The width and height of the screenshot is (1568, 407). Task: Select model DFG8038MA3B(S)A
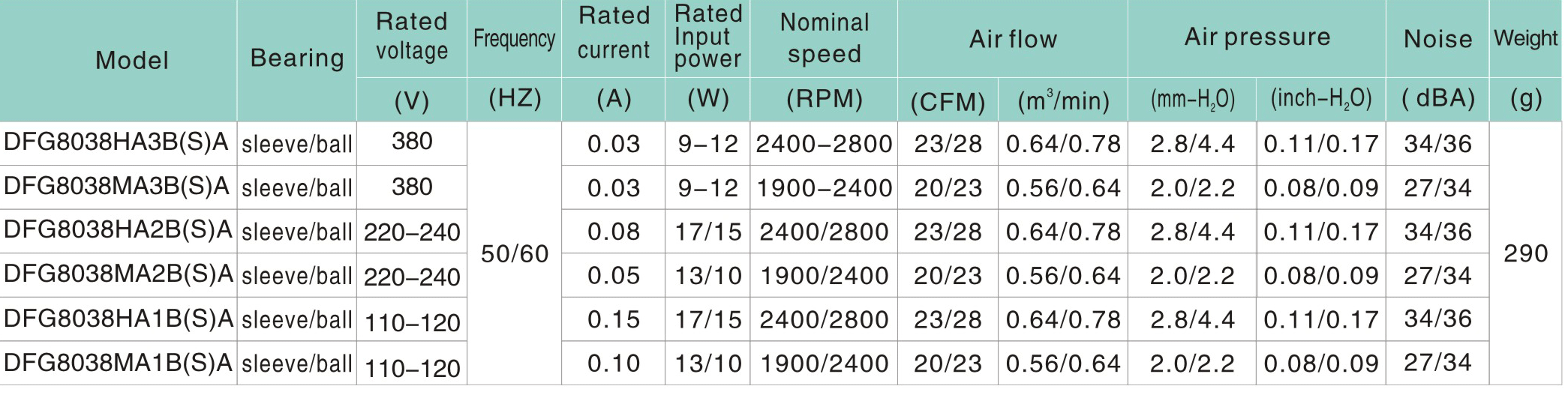click(116, 187)
